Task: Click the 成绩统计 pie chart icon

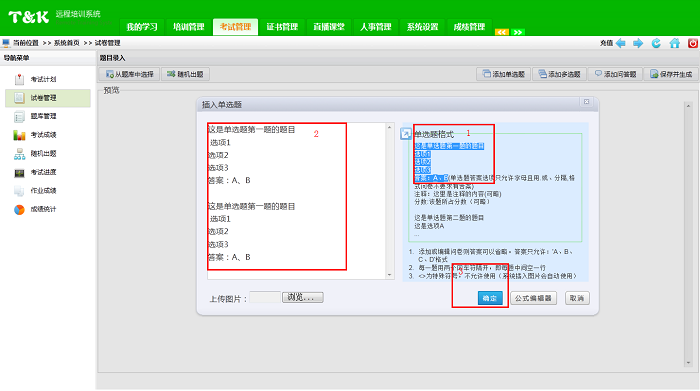Action: [19, 209]
